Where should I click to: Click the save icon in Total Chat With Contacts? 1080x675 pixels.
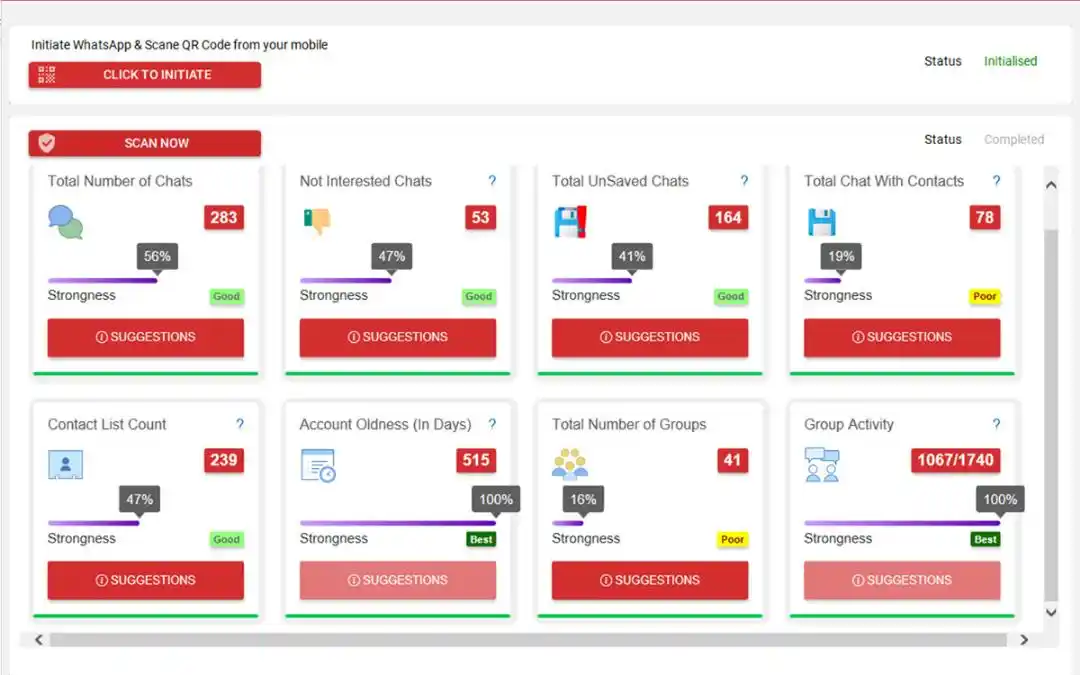[x=822, y=221]
